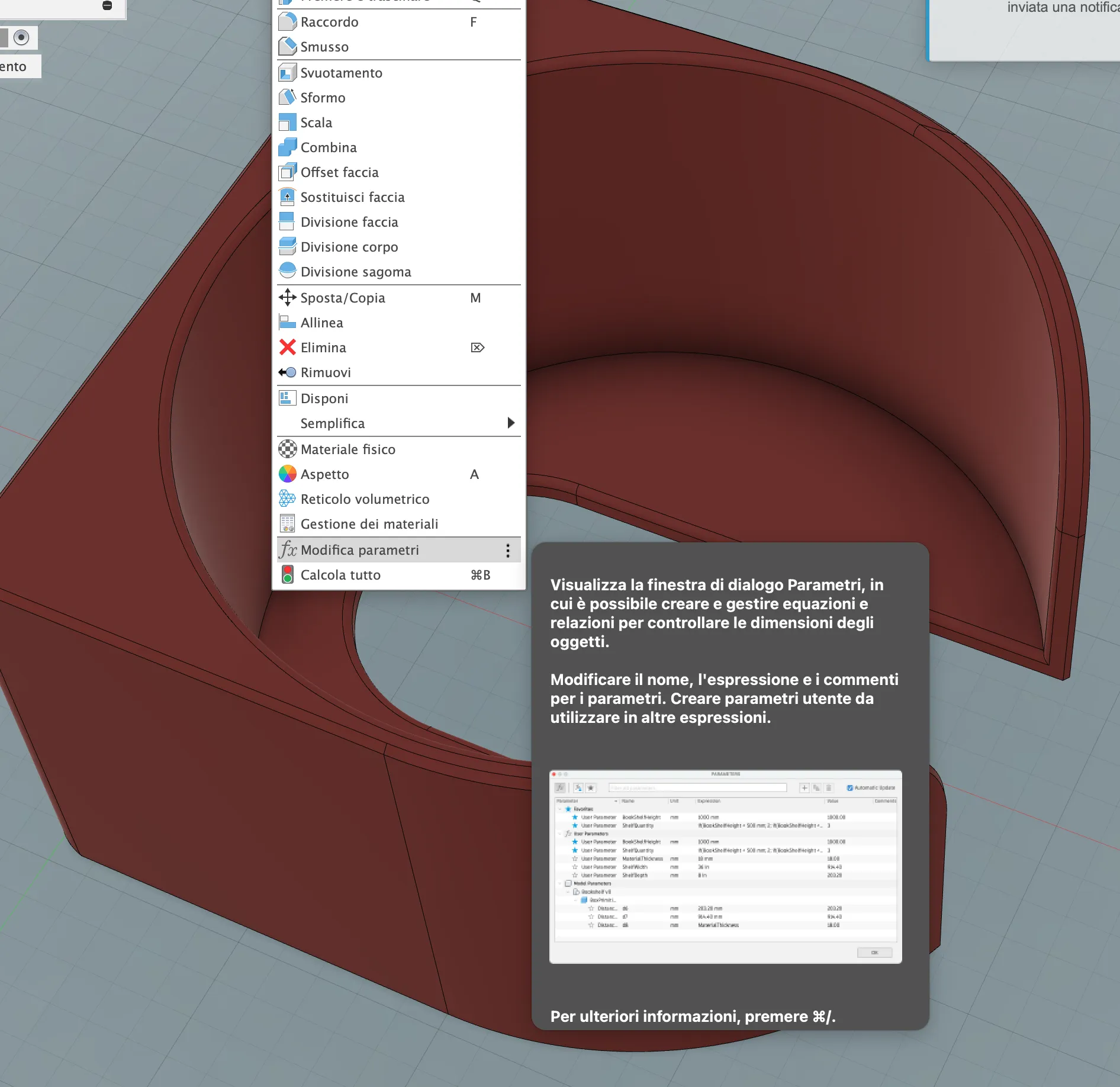The image size is (1120, 1087).
Task: Choose the Sformo draft icon
Action: point(287,98)
